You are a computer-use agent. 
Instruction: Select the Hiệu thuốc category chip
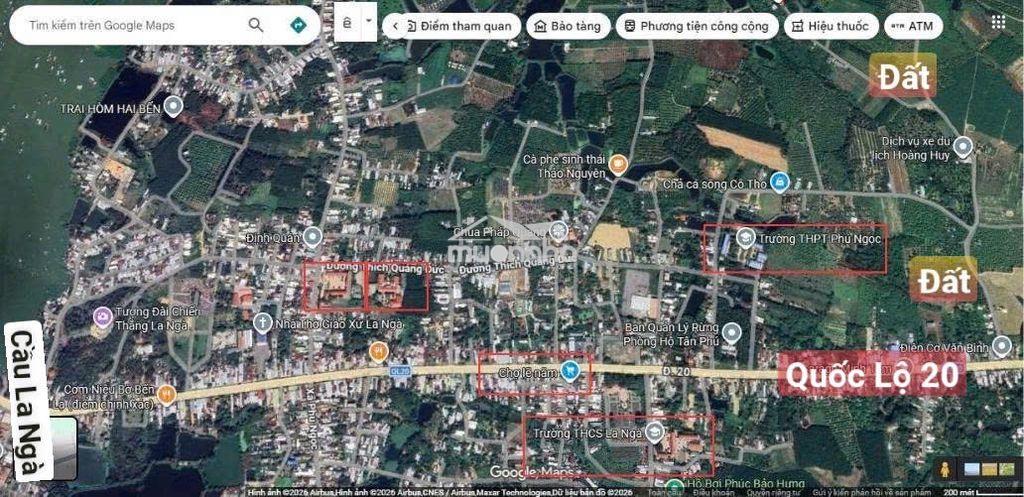[x=831, y=26]
